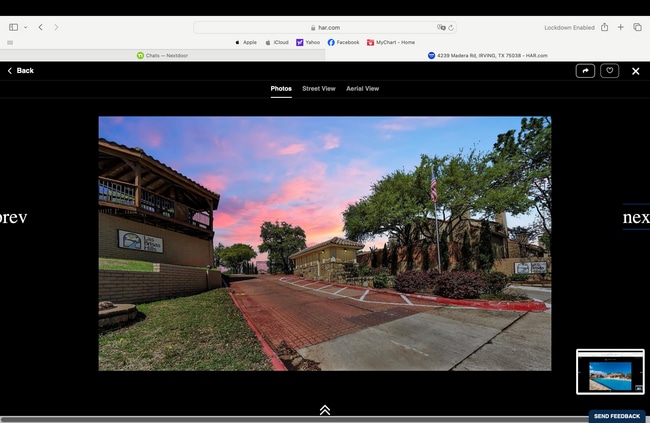The height and width of the screenshot is (423, 650).
Task: Reload the page
Action: pos(452,28)
